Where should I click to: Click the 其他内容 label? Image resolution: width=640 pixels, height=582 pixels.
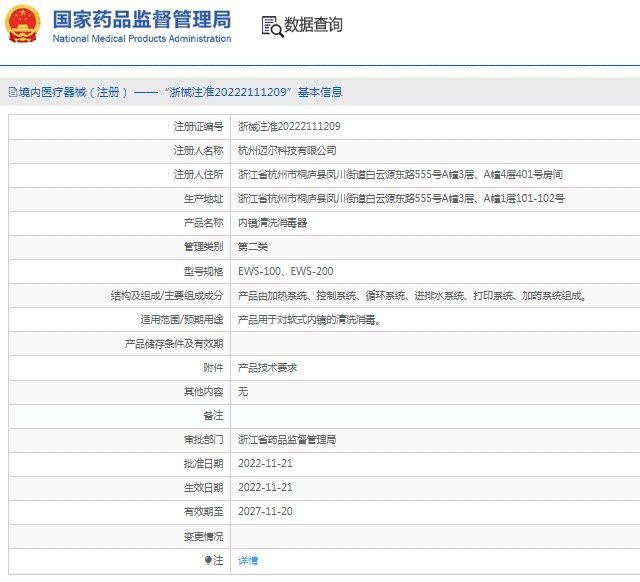pyautogui.click(x=204, y=392)
